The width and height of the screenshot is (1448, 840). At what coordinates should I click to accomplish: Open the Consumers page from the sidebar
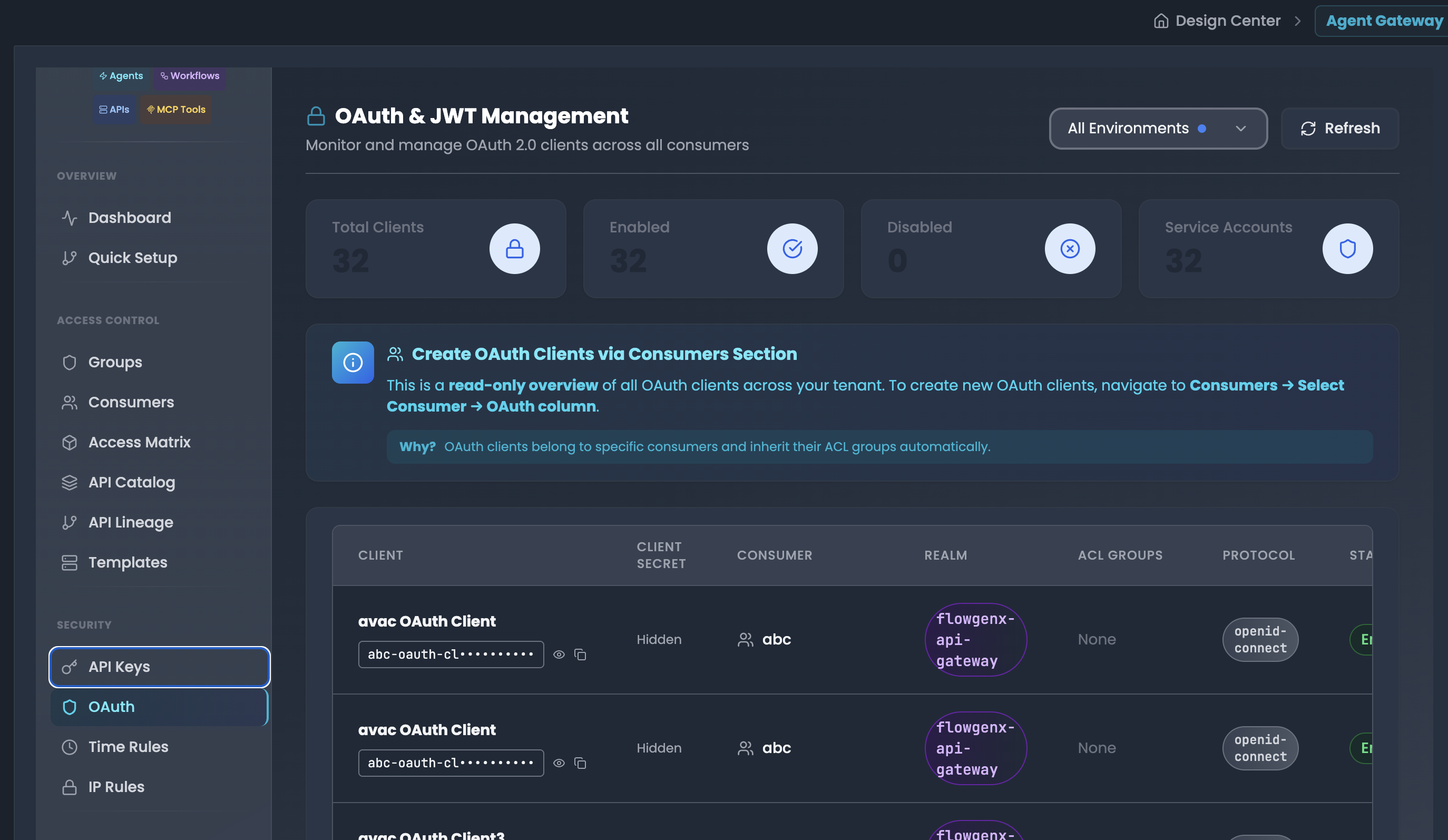tap(131, 402)
